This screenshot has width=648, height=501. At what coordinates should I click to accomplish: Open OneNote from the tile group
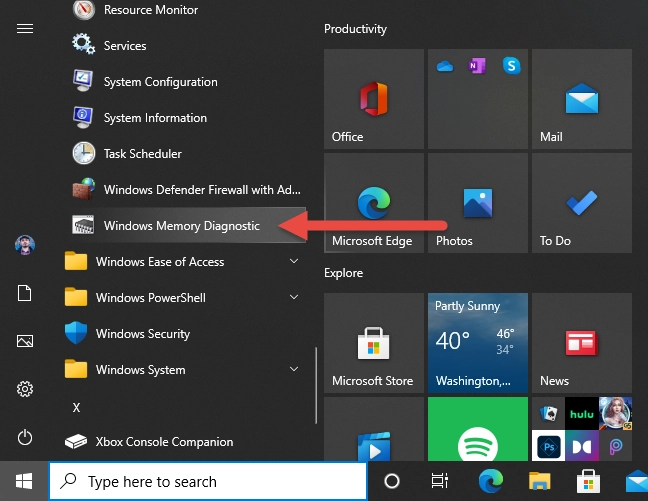pos(477,66)
